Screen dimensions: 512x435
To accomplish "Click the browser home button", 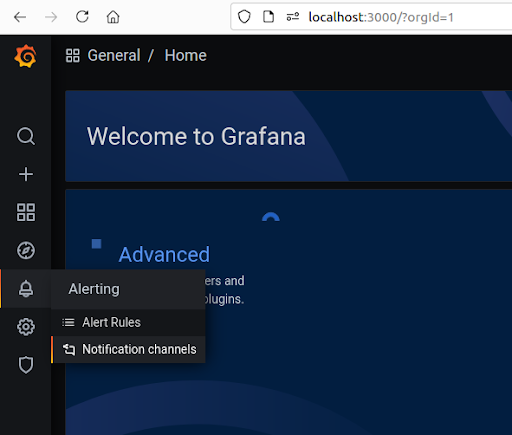I will point(113,17).
